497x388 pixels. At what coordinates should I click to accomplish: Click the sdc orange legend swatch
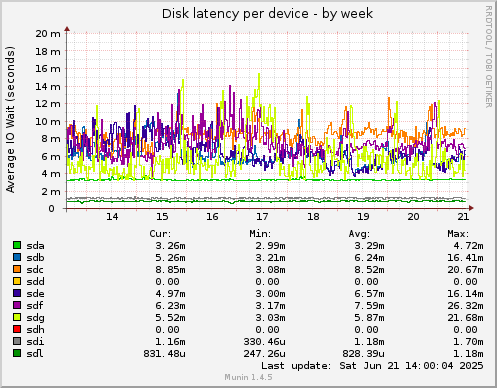tap(17, 269)
